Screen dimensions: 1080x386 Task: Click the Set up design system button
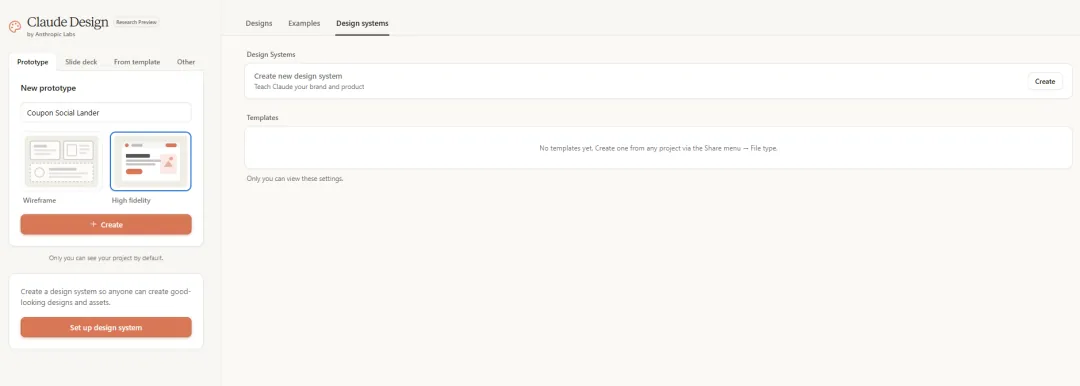[106, 327]
